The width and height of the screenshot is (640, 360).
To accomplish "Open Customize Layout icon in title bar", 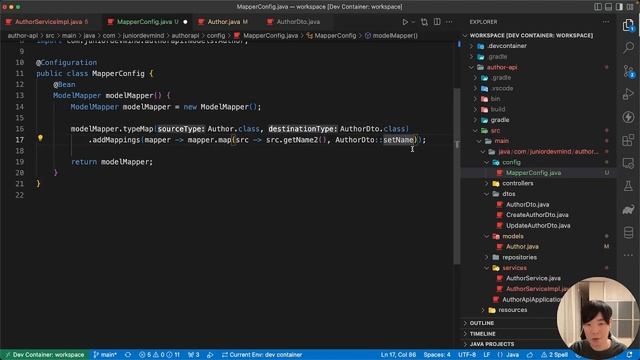I will click(x=630, y=7).
